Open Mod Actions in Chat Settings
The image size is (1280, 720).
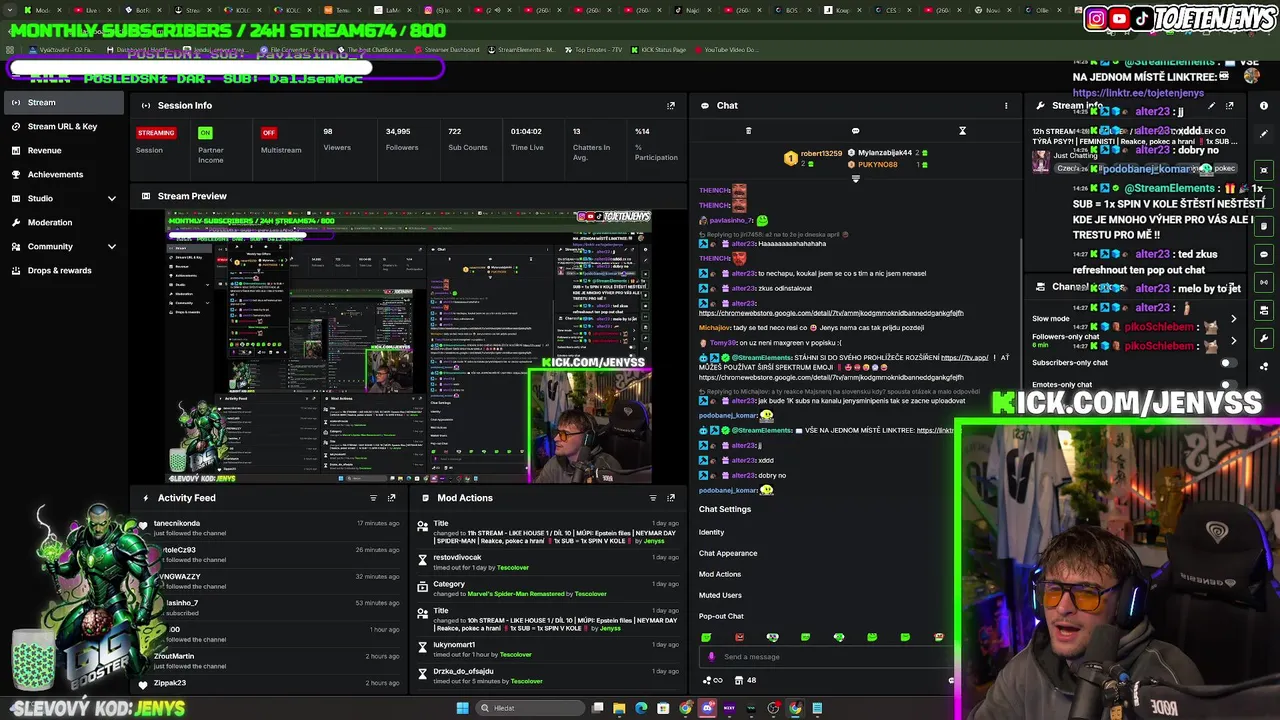pyautogui.click(x=720, y=574)
